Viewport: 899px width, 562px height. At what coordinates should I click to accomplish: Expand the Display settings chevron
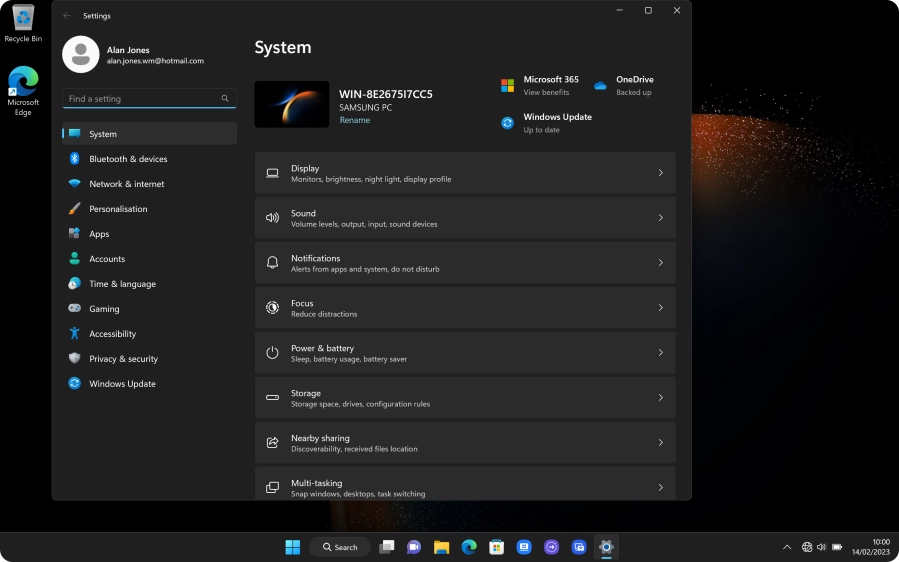tap(660, 173)
